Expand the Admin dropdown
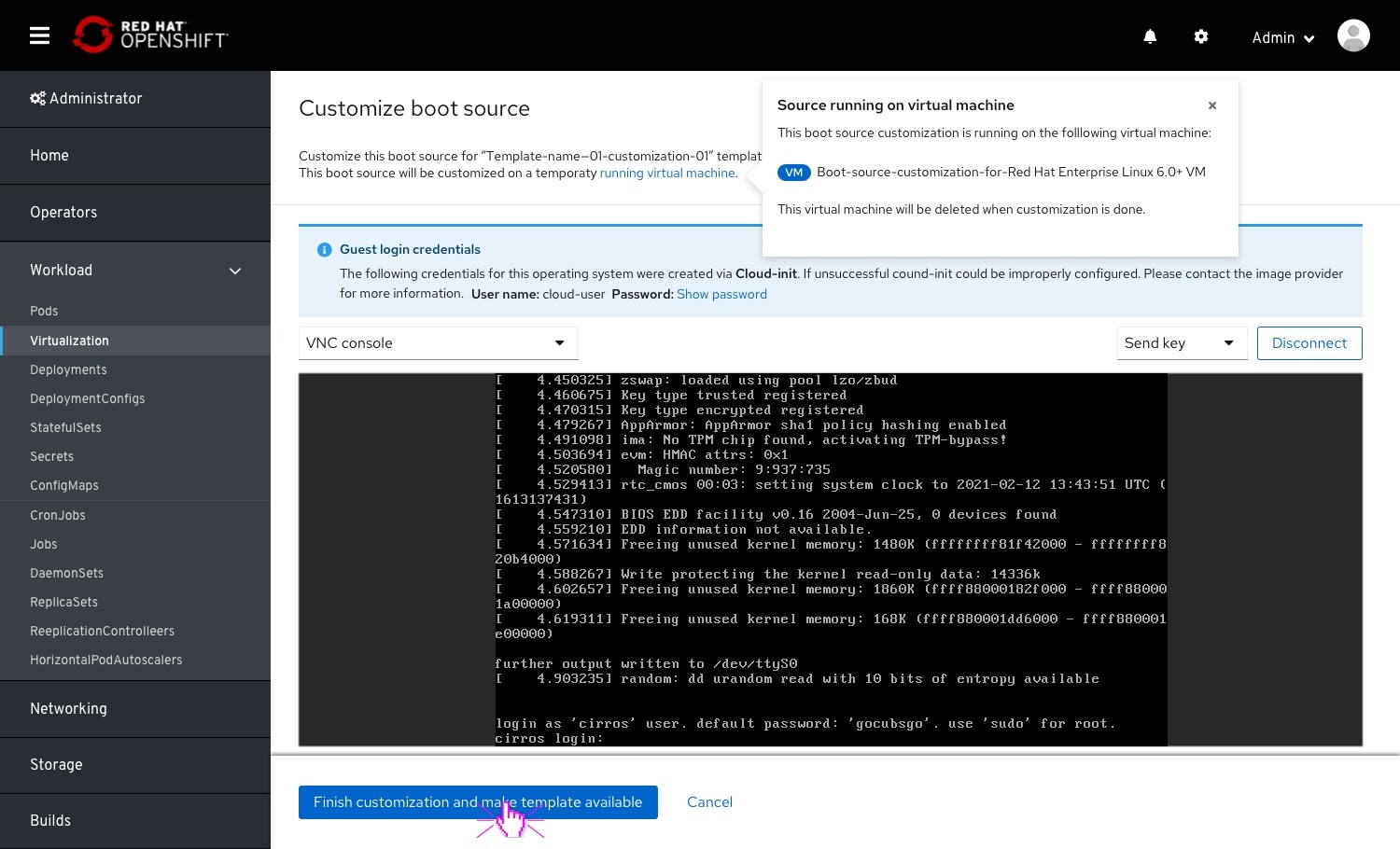The width and height of the screenshot is (1400, 849). tap(1282, 38)
